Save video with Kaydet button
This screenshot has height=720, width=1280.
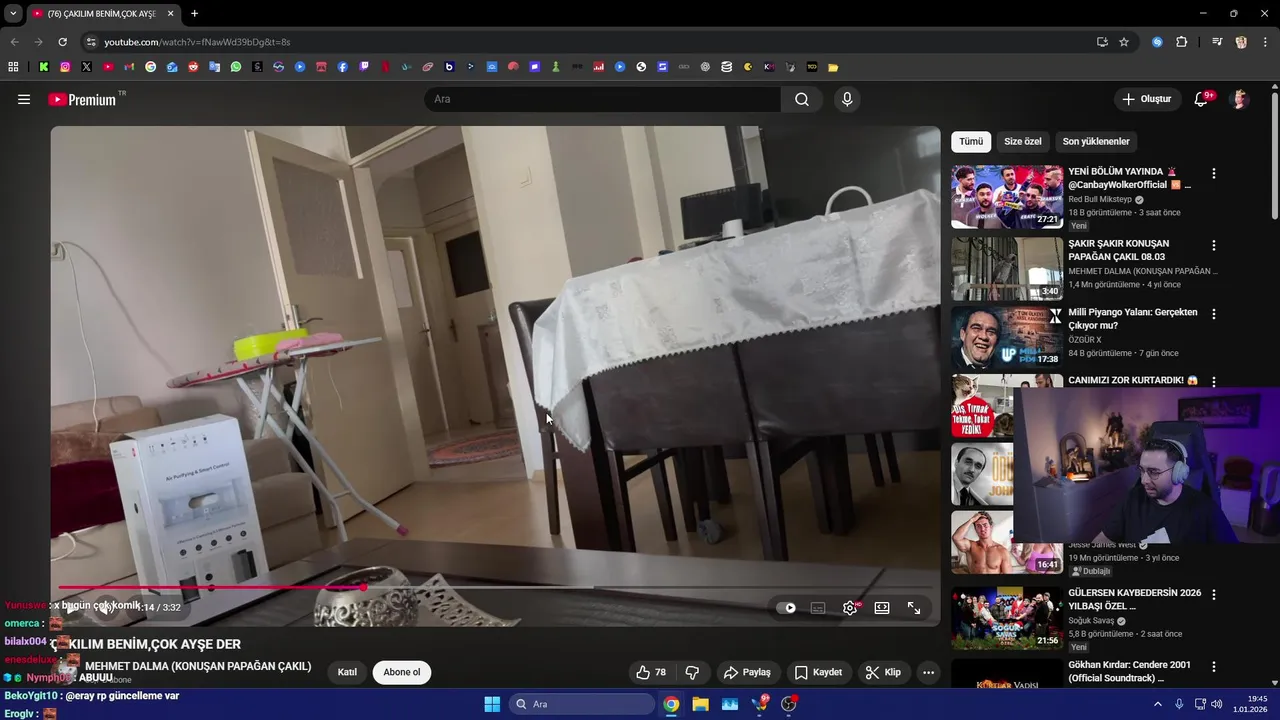coord(818,672)
